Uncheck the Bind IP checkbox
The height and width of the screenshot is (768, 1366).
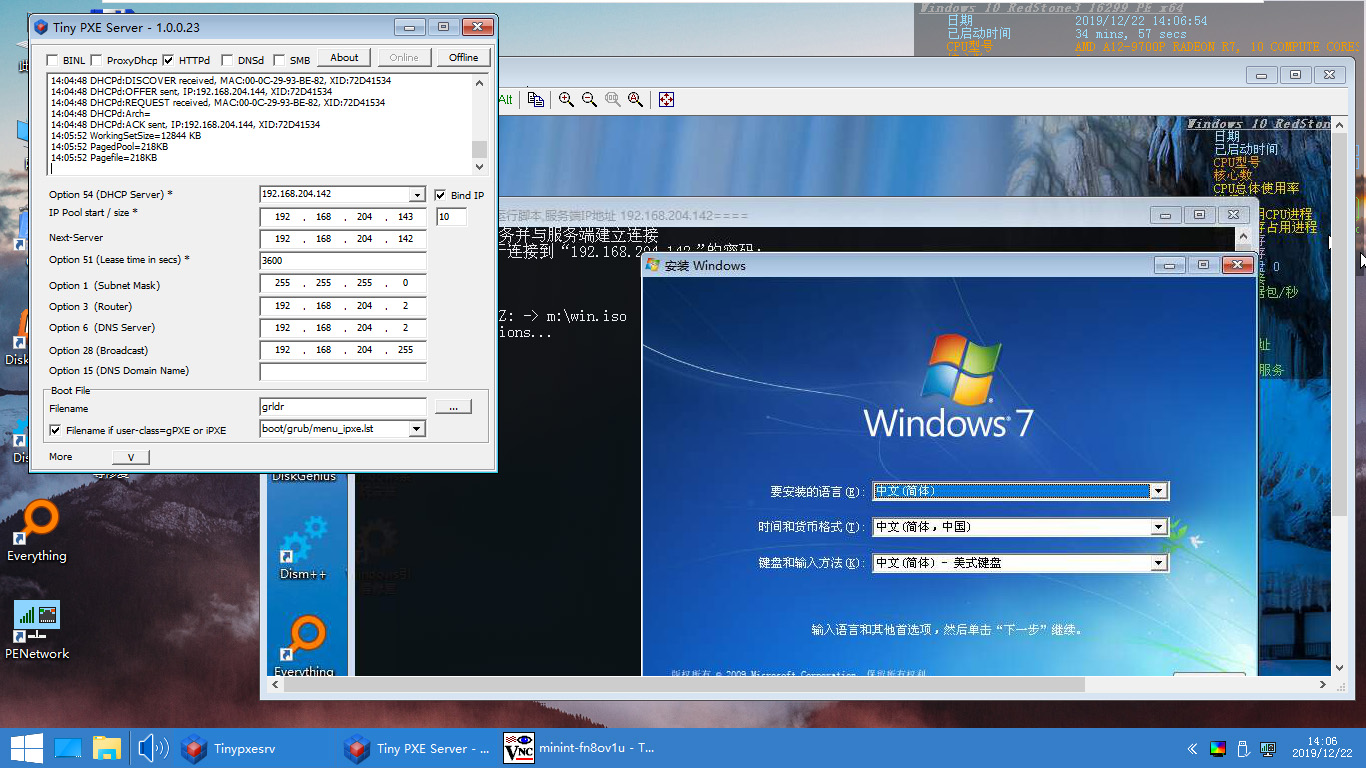440,195
